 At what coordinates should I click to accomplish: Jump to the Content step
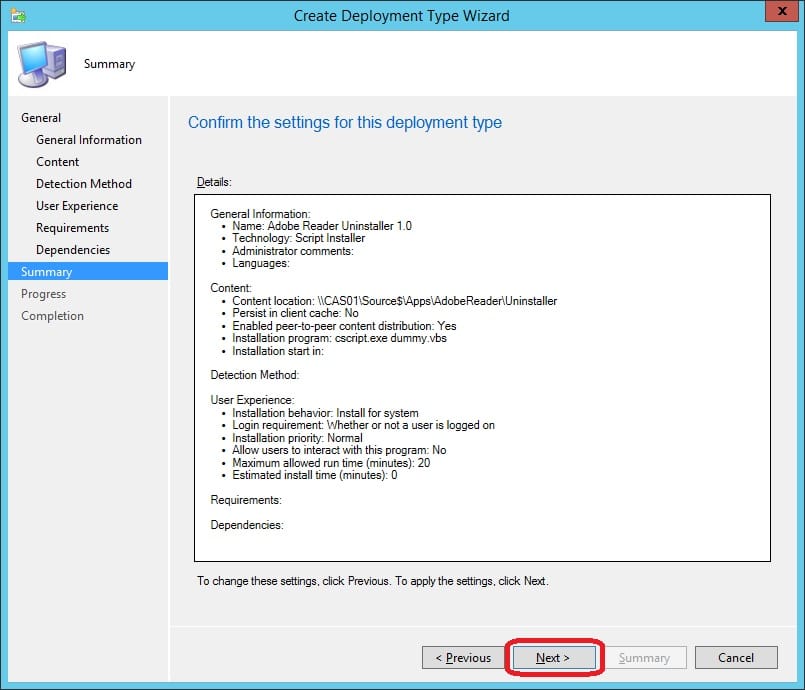58,162
